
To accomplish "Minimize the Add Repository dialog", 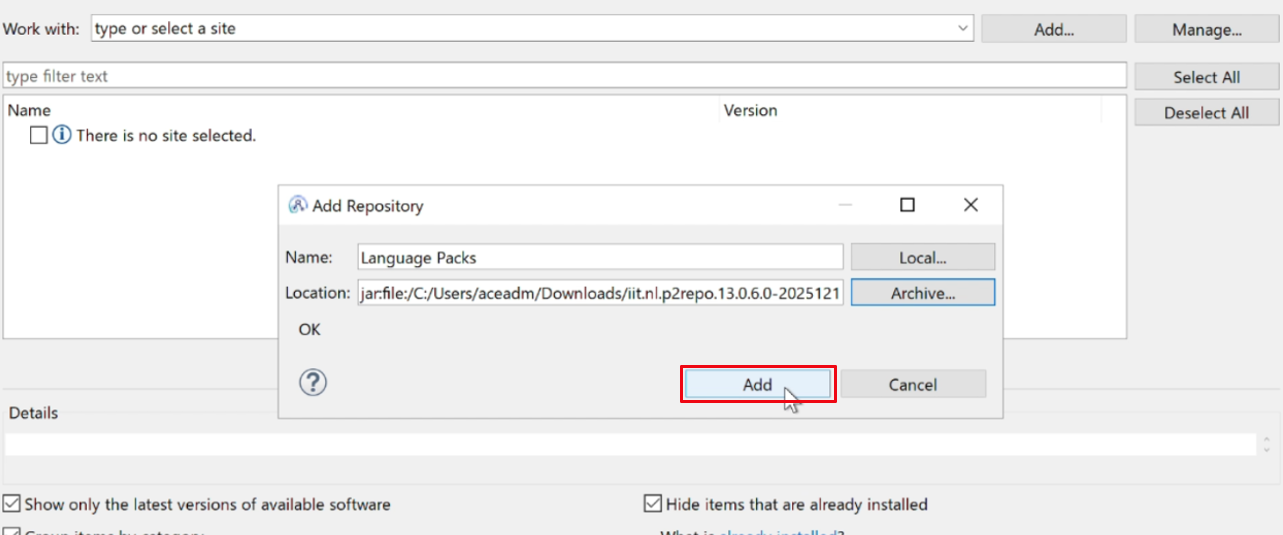I will pos(846,205).
